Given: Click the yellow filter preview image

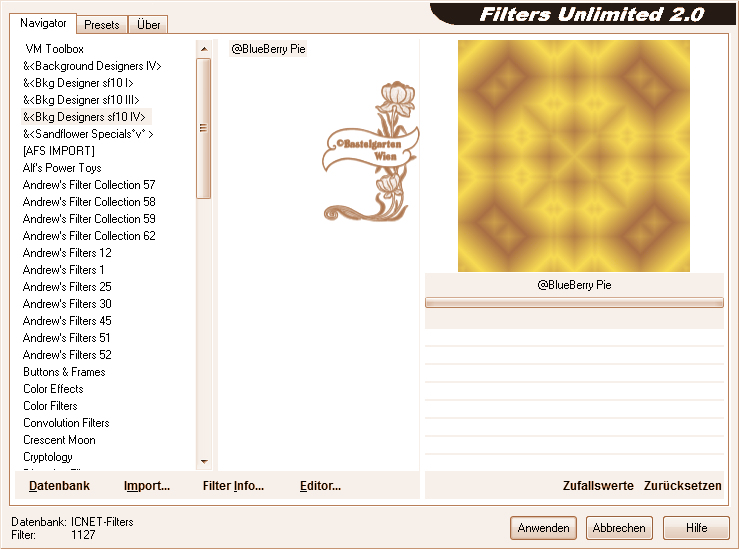Looking at the screenshot, I should click(x=574, y=156).
